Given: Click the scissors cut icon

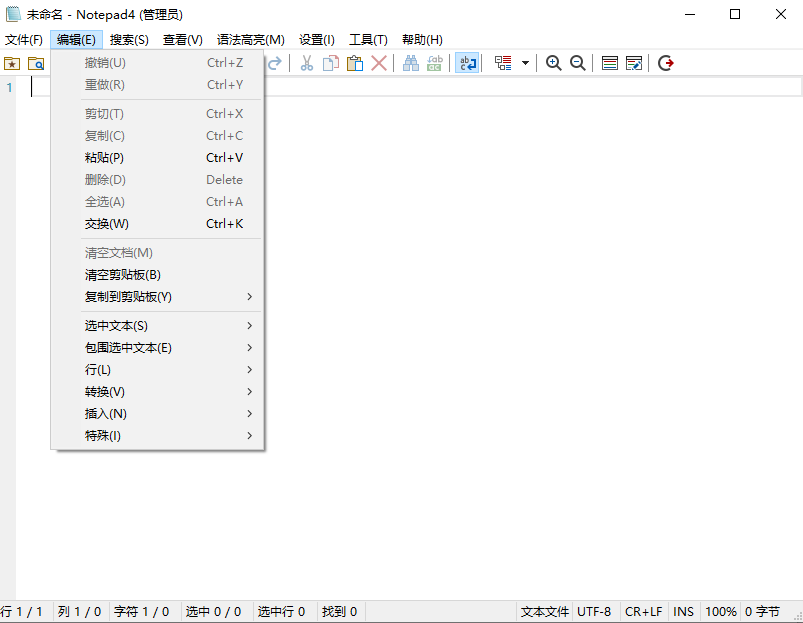Looking at the screenshot, I should click(x=307, y=63).
